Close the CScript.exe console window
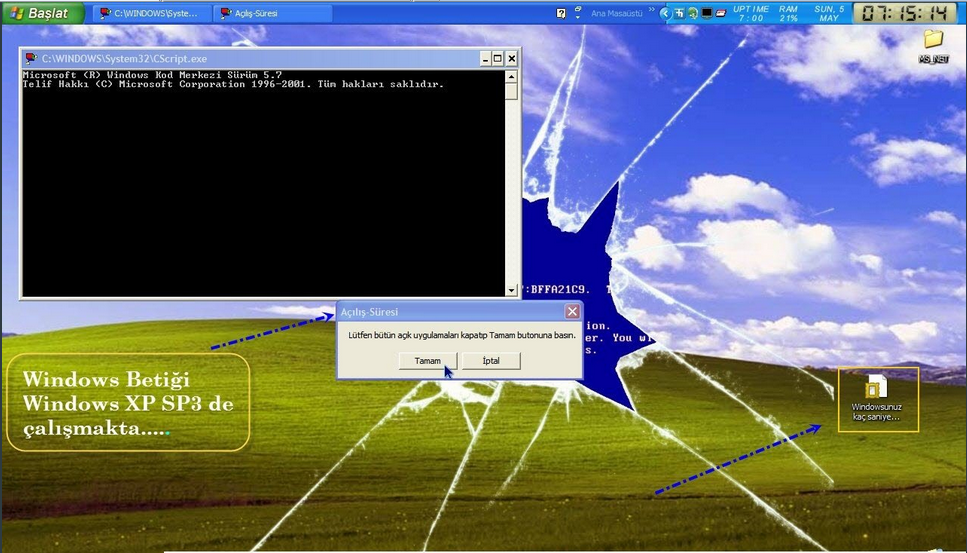This screenshot has width=967, height=553. [512, 59]
